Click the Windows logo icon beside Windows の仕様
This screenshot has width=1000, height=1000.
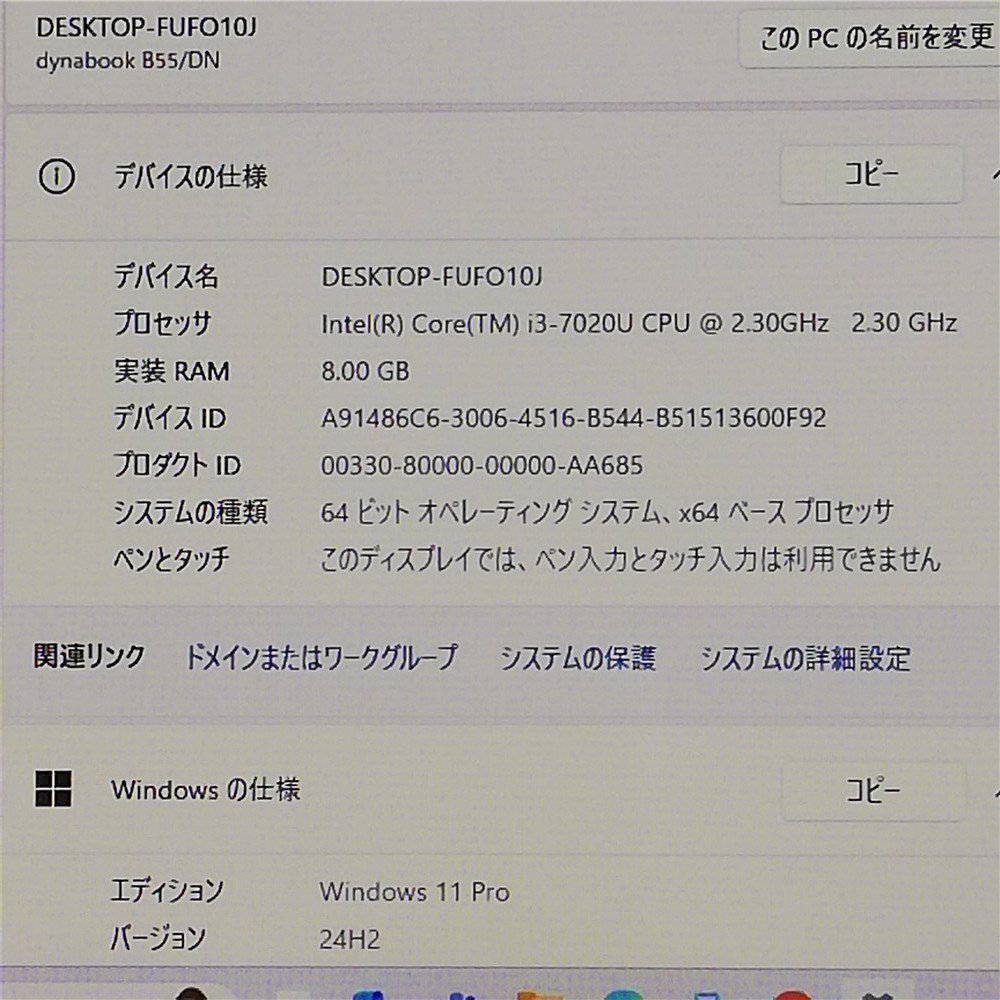pyautogui.click(x=54, y=789)
